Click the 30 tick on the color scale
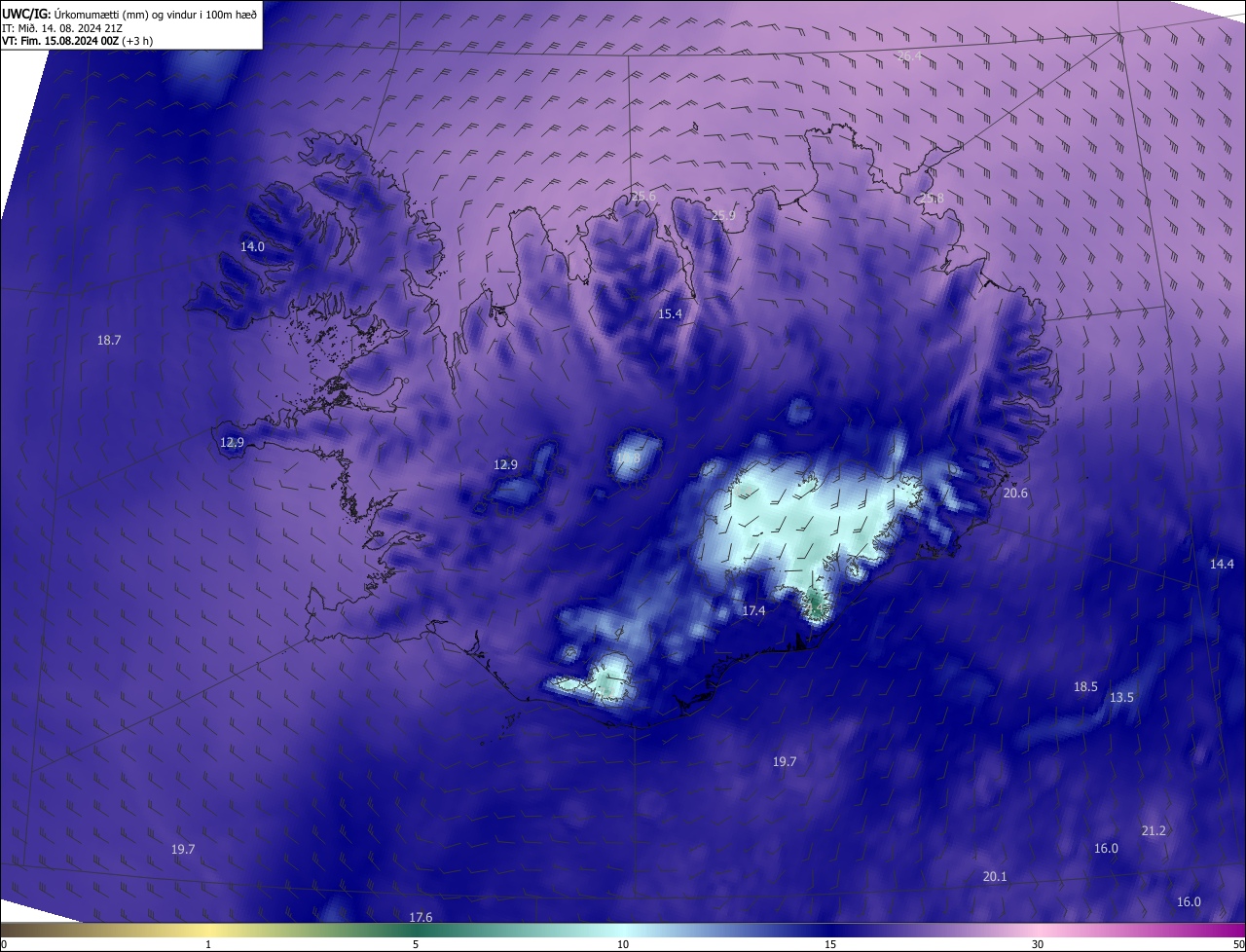 [x=1038, y=945]
